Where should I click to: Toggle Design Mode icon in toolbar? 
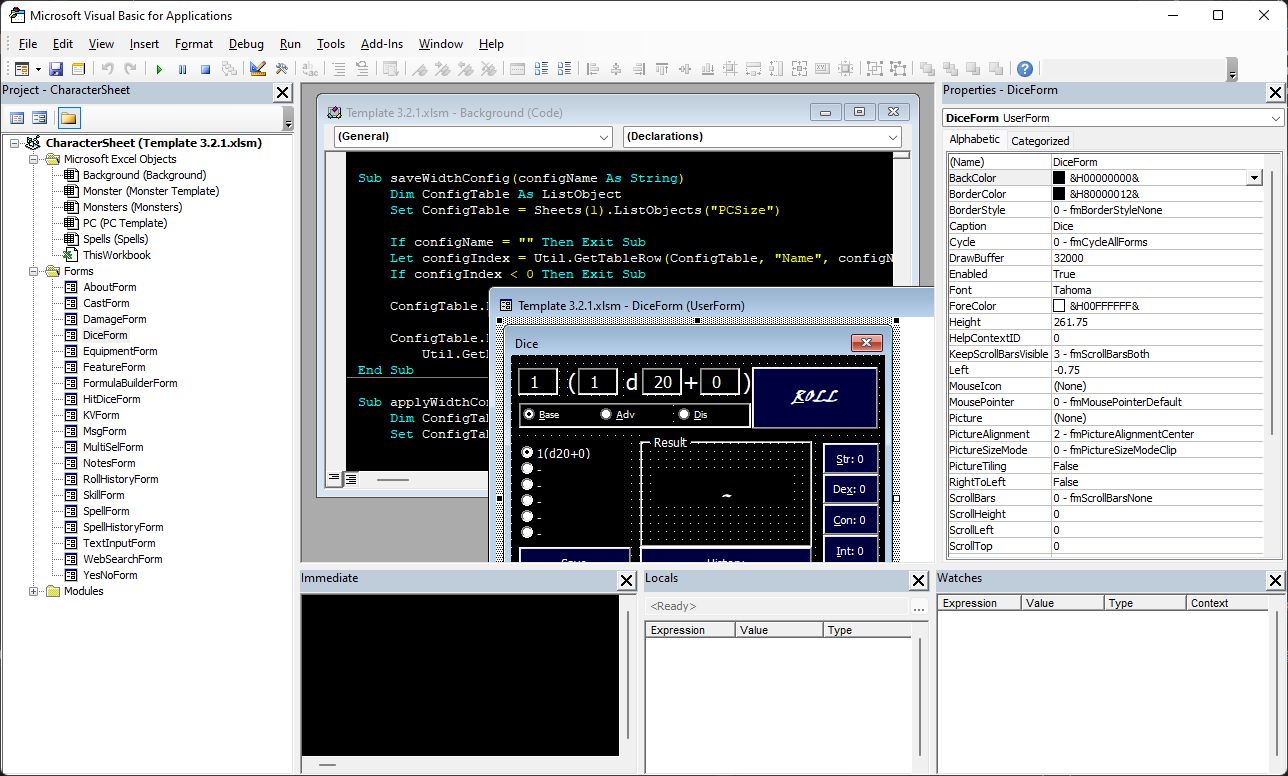[258, 69]
